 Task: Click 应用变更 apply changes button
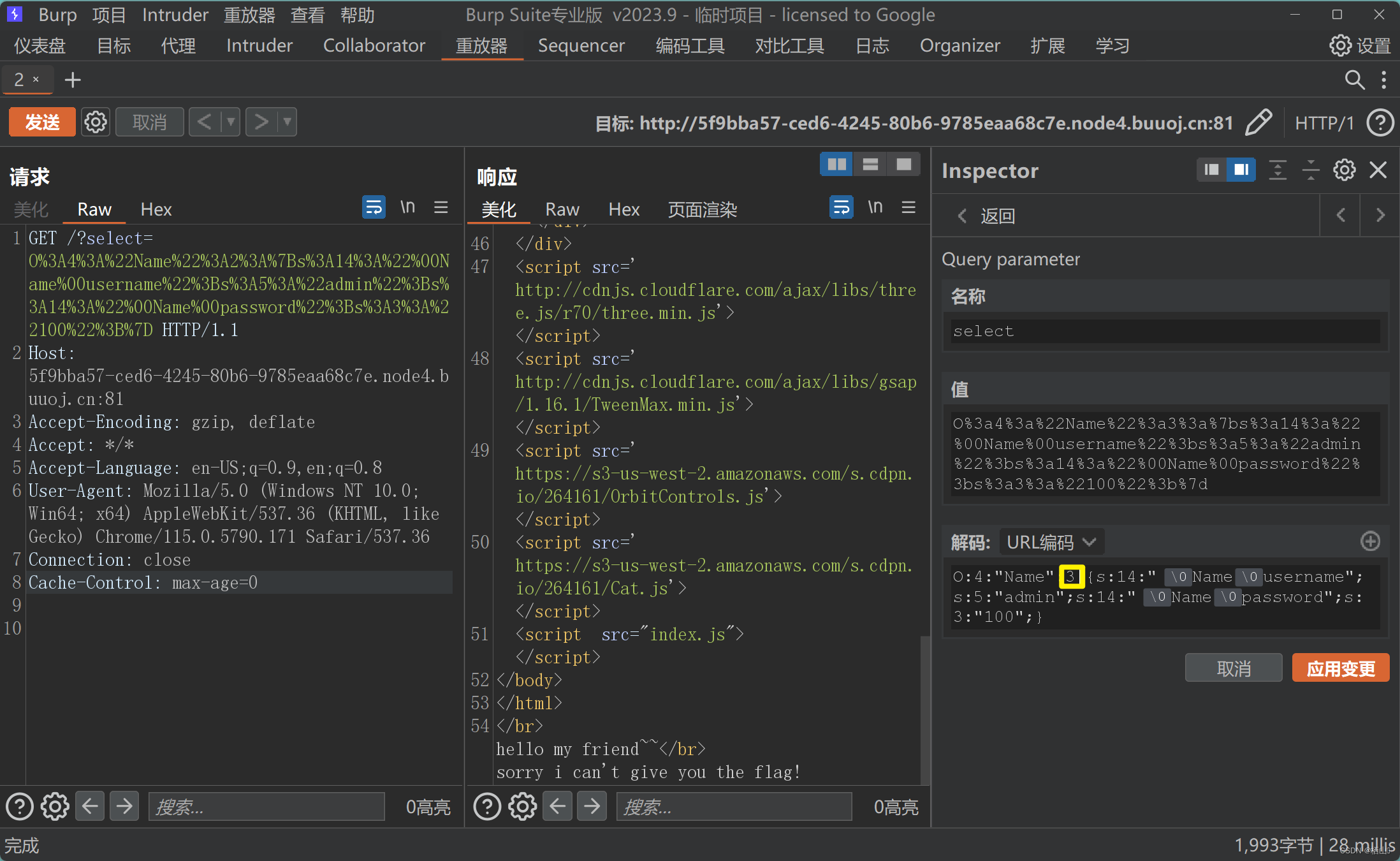(x=1341, y=668)
